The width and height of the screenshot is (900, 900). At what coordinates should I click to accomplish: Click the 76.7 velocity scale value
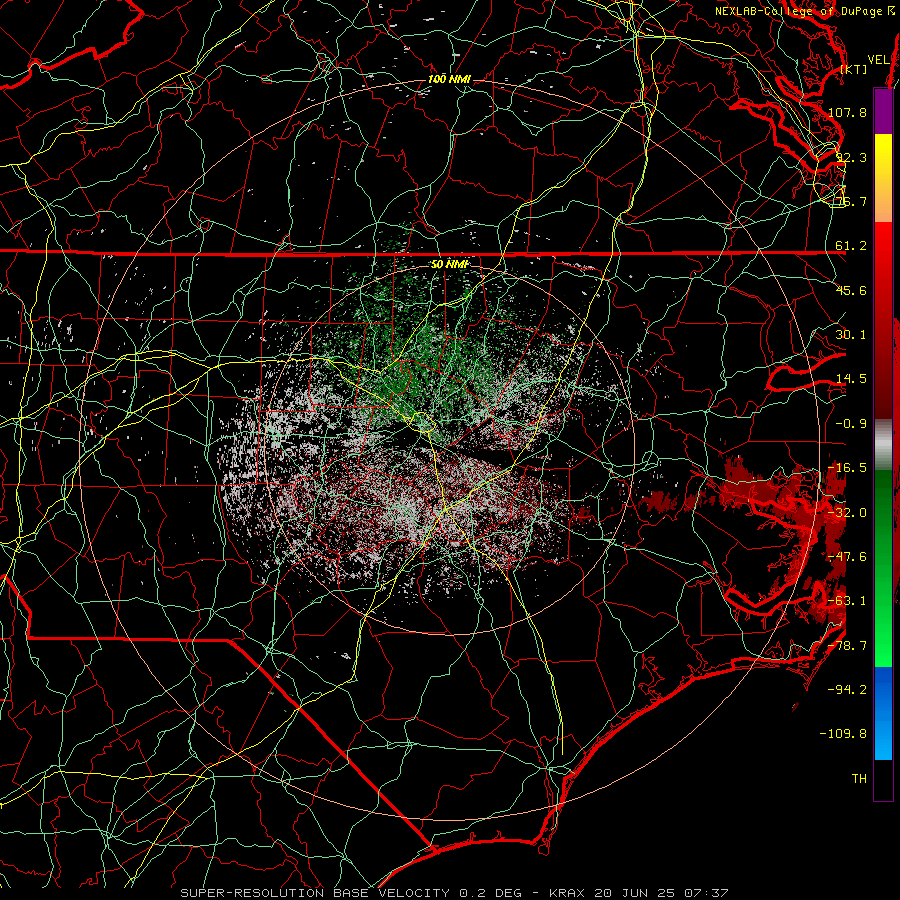point(851,201)
